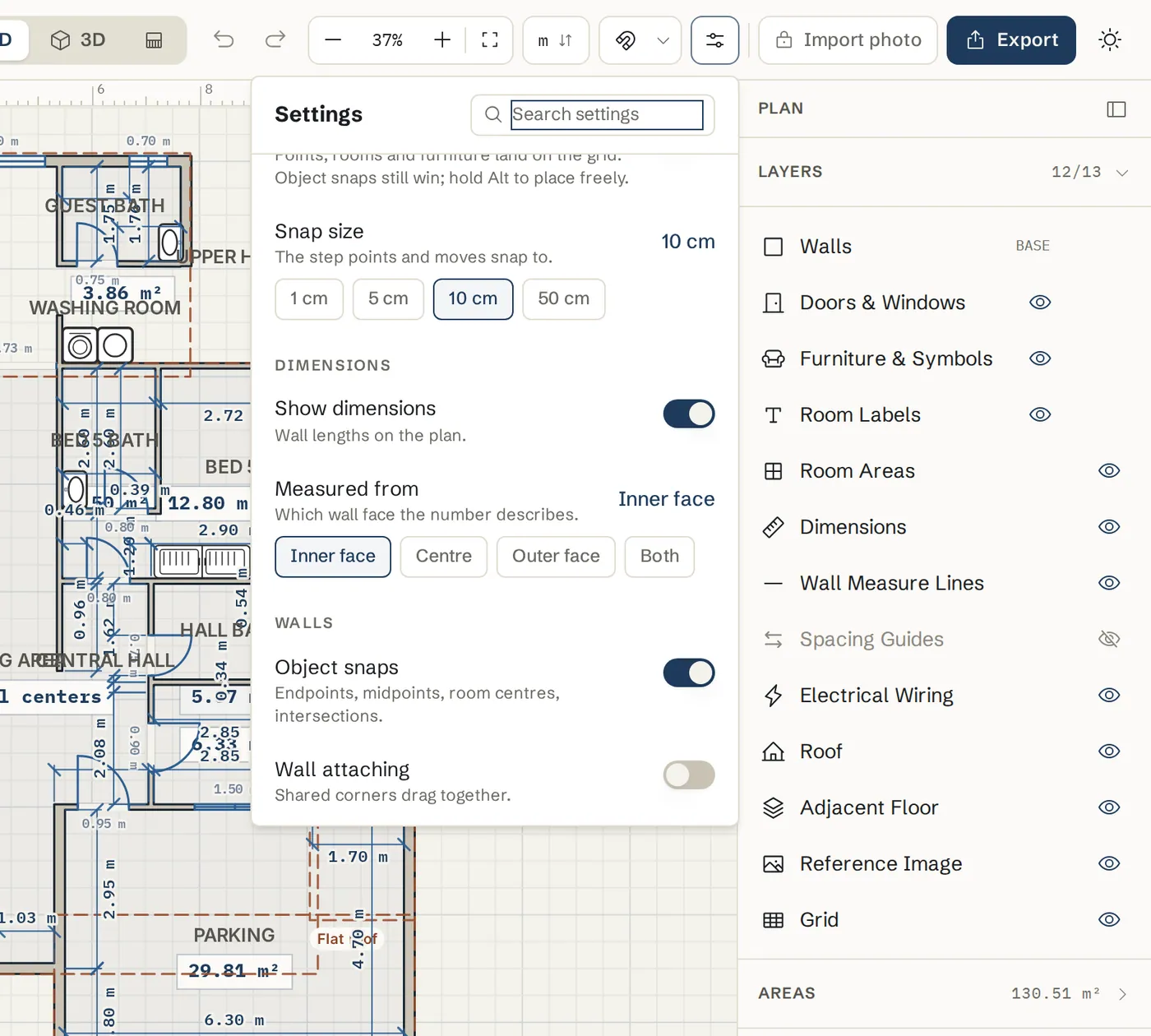
Task: Show the Spacing Guides layer
Action: coord(1109,639)
